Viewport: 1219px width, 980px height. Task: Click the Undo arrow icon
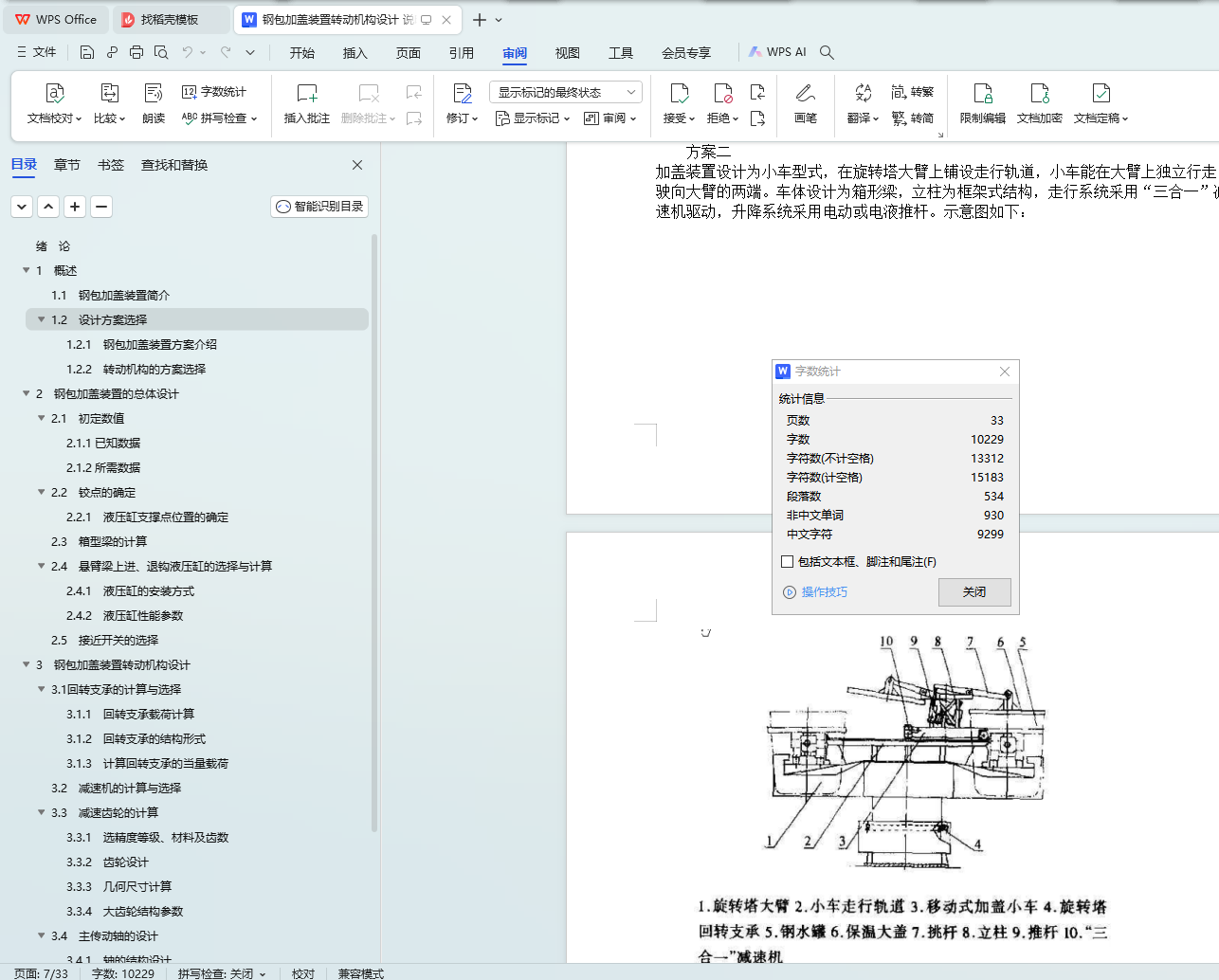point(188,52)
